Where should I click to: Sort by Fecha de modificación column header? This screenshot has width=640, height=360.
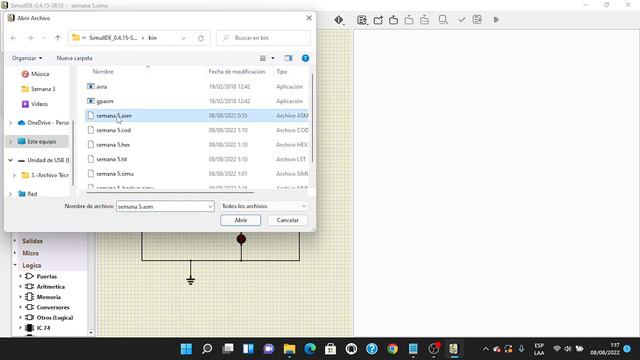point(237,71)
